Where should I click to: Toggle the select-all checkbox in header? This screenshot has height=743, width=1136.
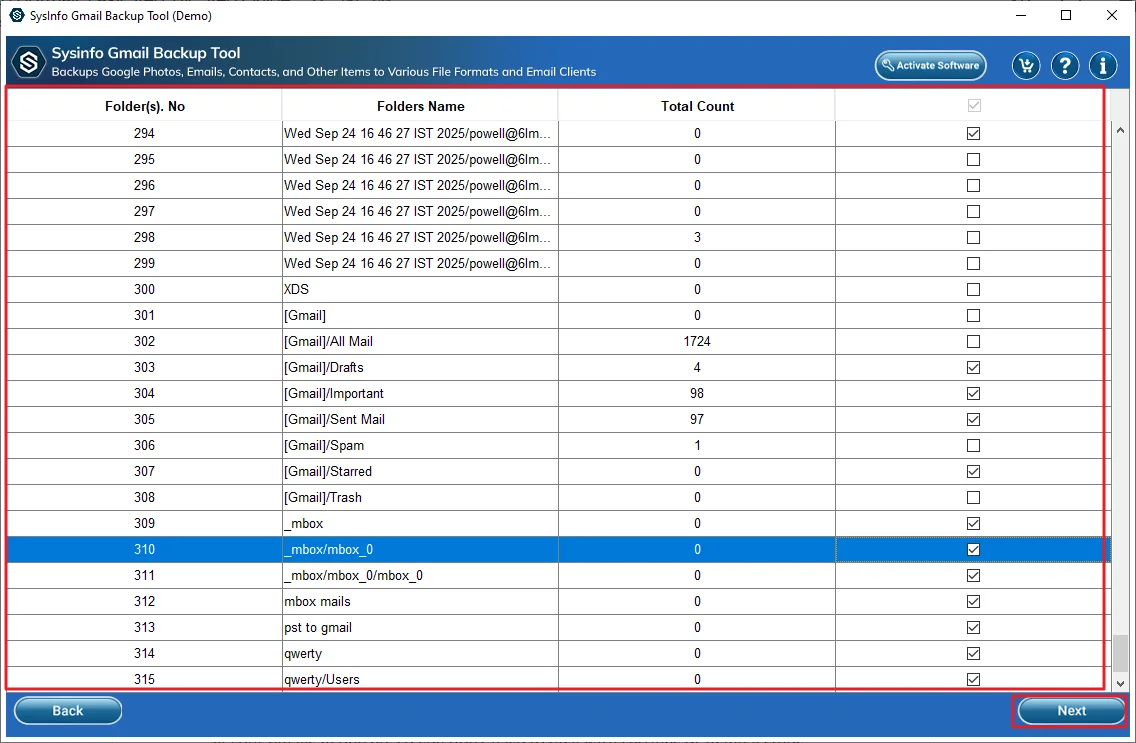tap(973, 106)
